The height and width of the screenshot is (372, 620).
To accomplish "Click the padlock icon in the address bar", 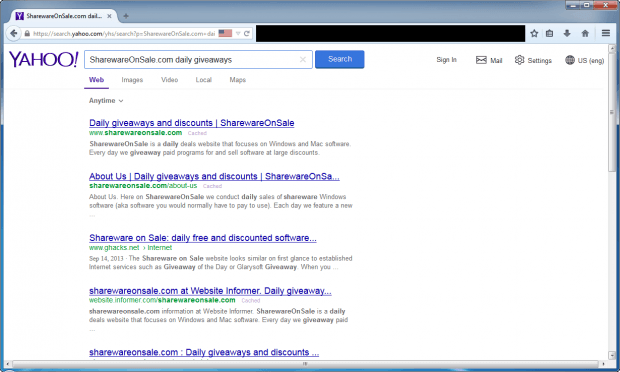I will click(27, 34).
